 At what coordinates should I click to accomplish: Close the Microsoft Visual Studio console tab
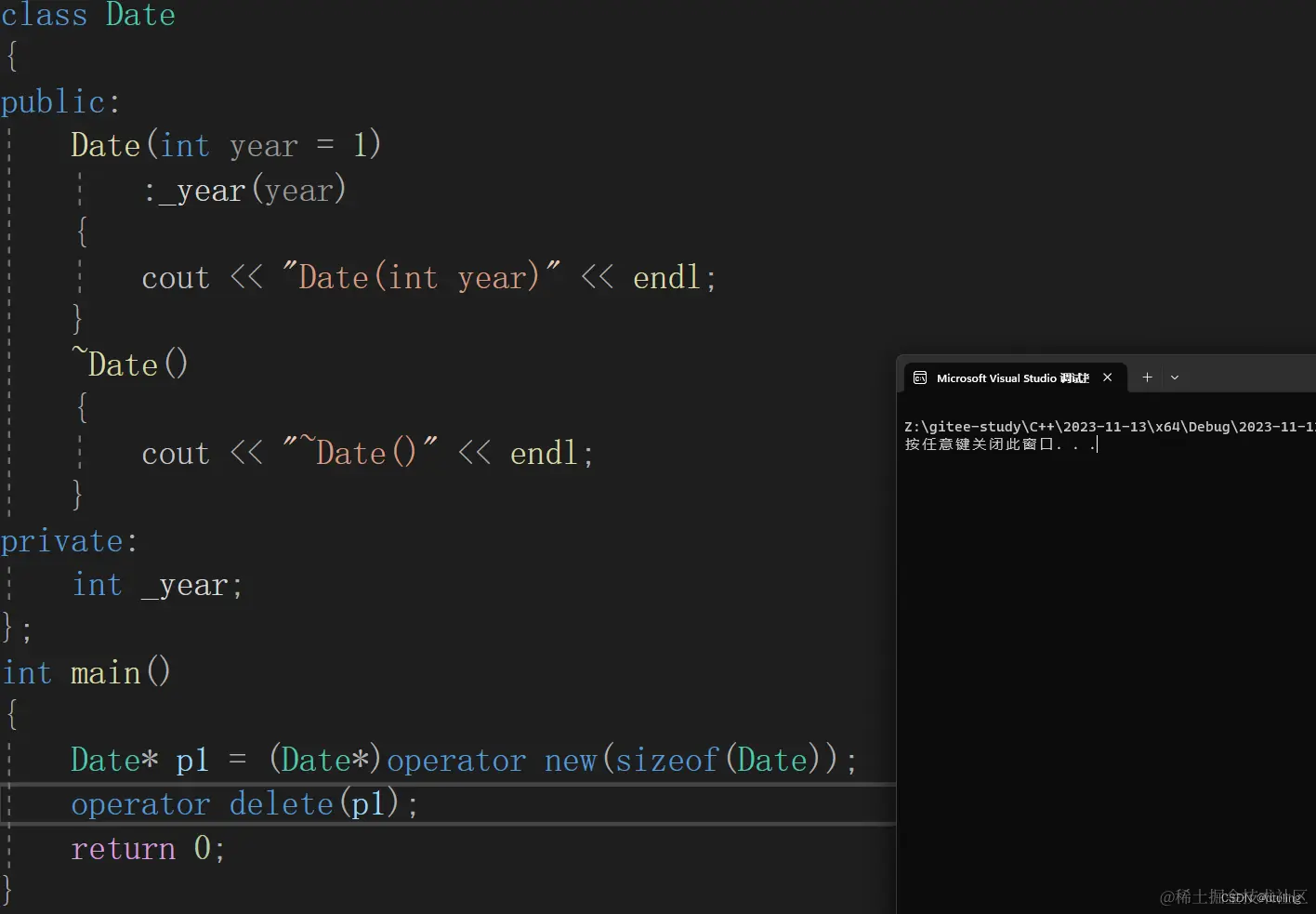1107,378
